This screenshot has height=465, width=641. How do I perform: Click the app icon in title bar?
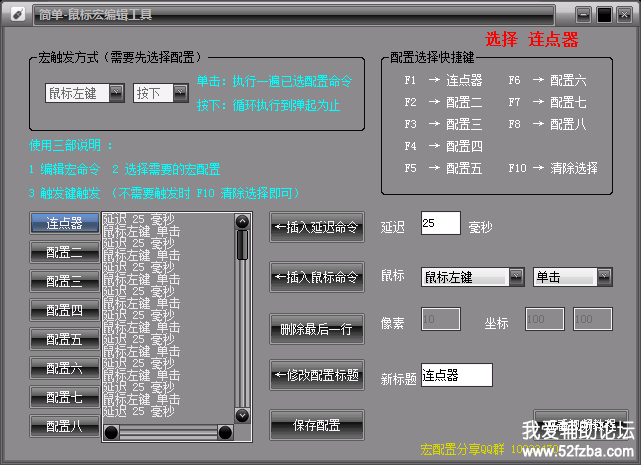click(18, 15)
